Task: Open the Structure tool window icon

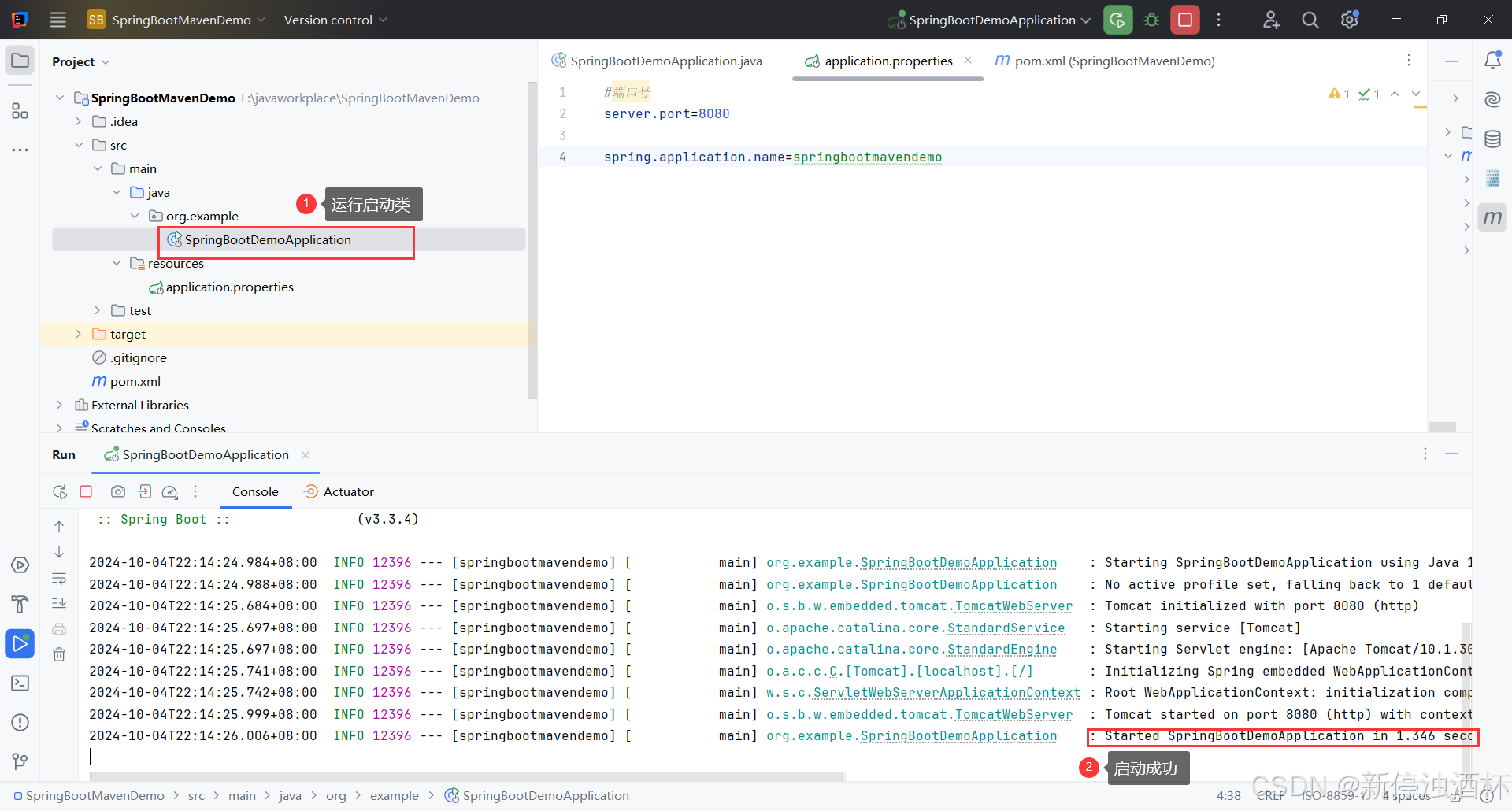Action: pos(20,111)
